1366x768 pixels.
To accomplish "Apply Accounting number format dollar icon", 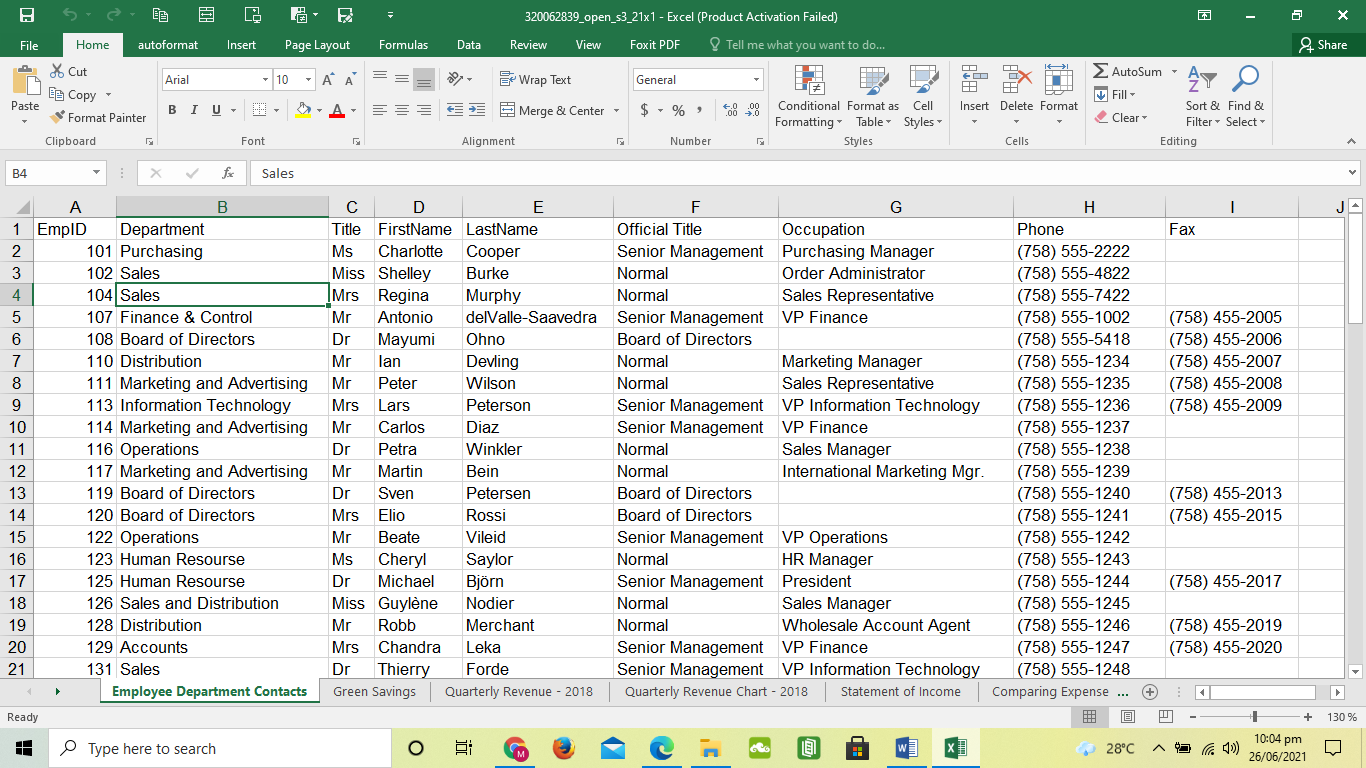I will (x=645, y=110).
